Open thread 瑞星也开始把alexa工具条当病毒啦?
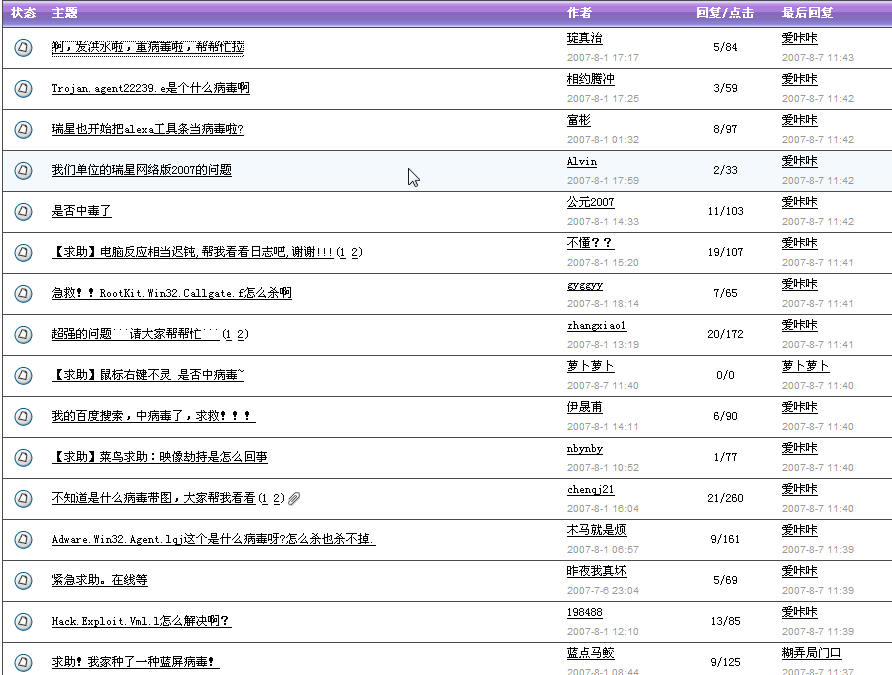Image resolution: width=892 pixels, height=675 pixels. pyautogui.click(x=147, y=129)
